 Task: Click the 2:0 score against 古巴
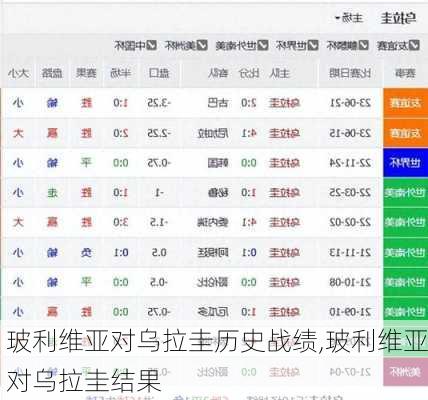click(x=249, y=103)
